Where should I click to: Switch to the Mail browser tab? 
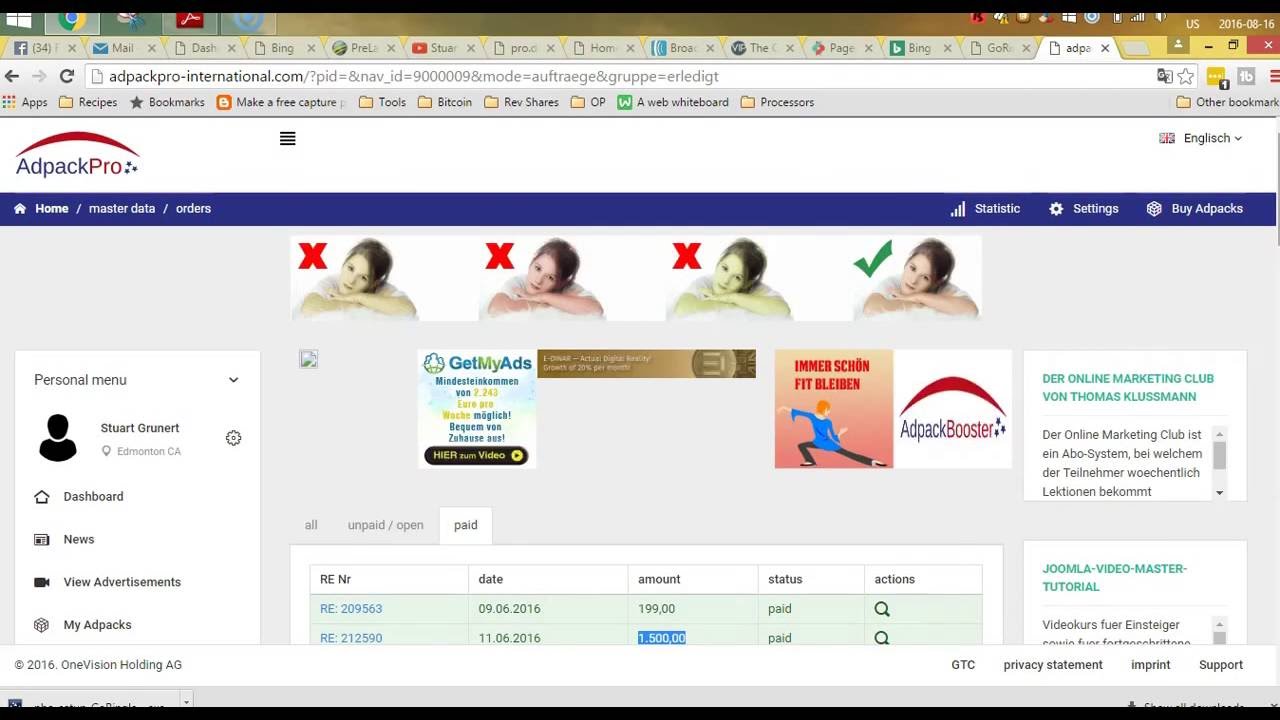point(122,48)
